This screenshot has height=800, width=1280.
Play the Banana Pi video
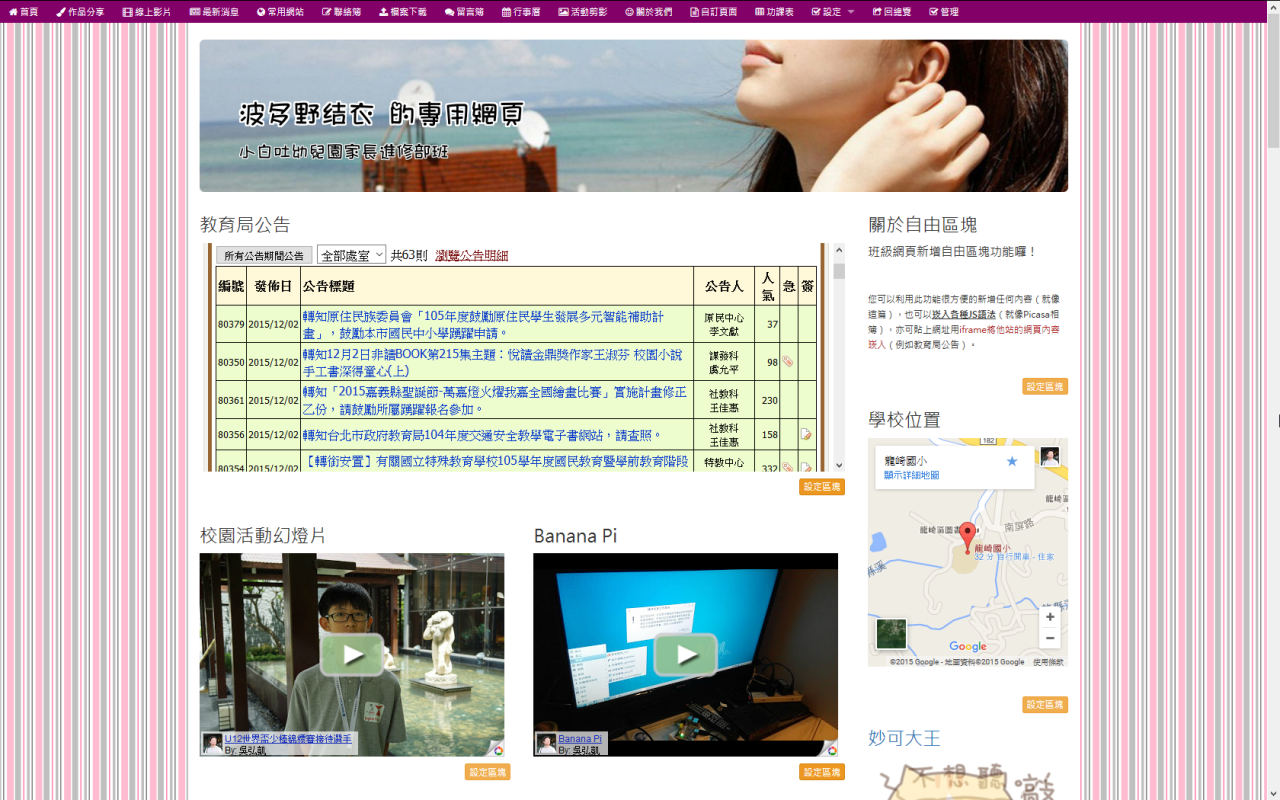686,655
